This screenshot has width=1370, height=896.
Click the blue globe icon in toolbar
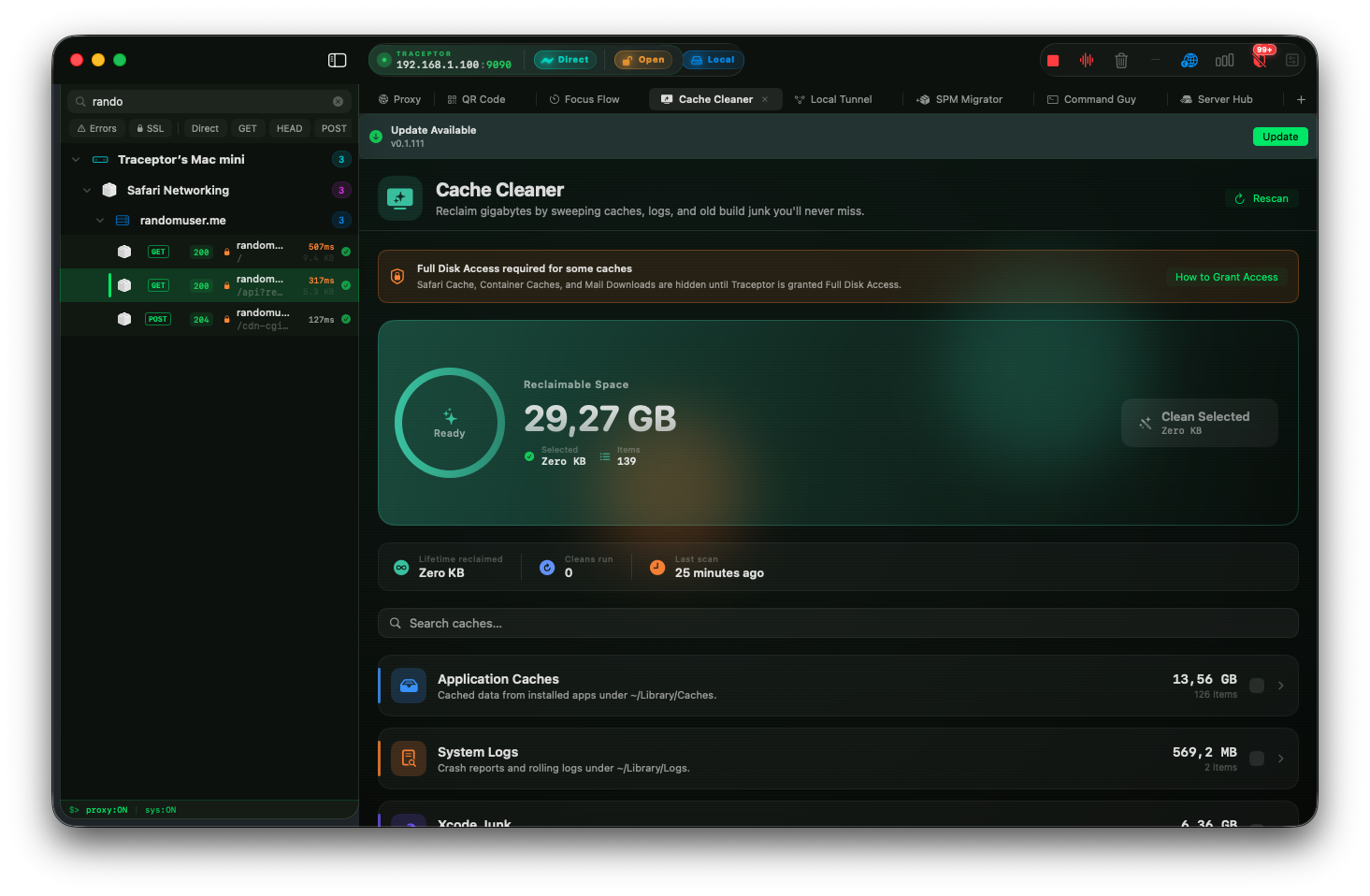[1190, 61]
